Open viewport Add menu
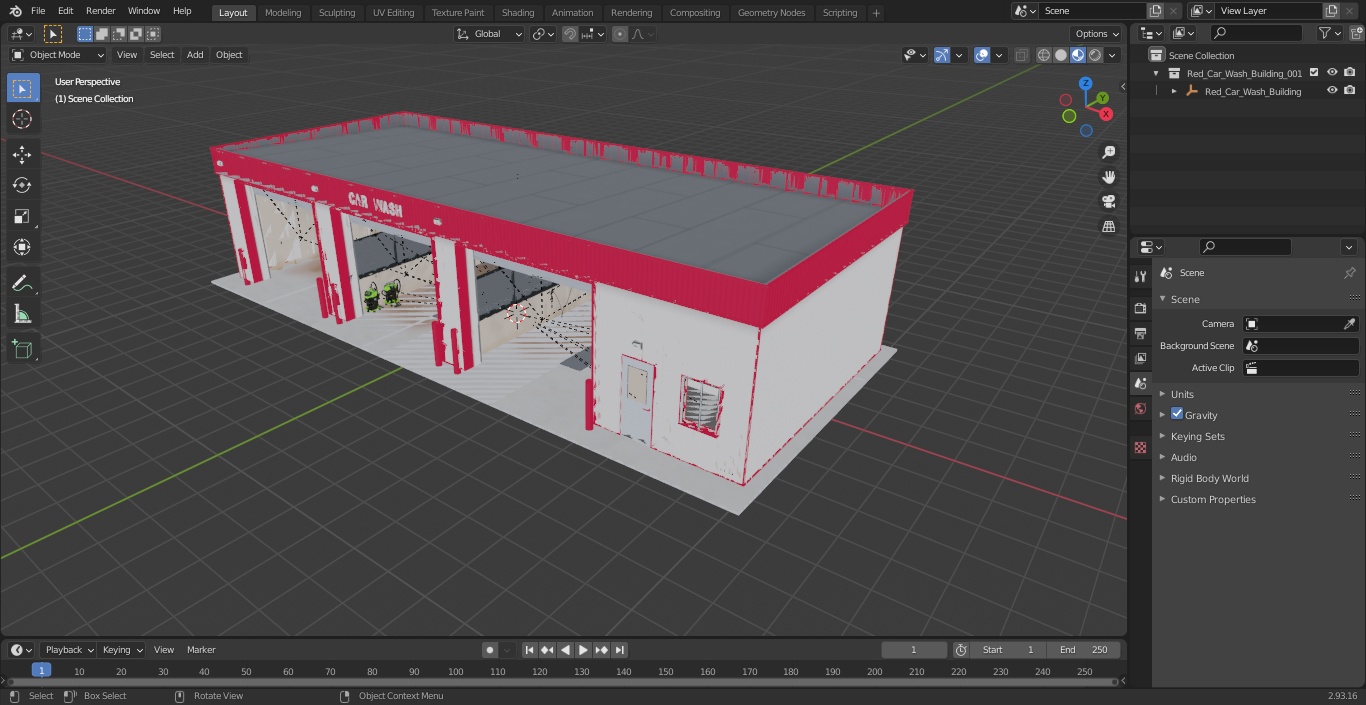This screenshot has width=1366, height=705. tap(195, 55)
